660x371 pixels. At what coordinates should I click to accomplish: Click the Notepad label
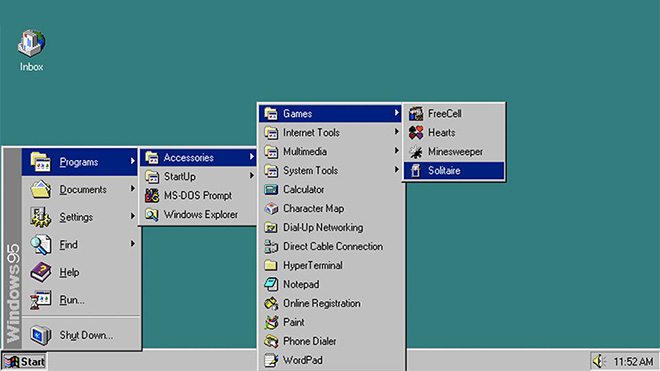pyautogui.click(x=301, y=284)
